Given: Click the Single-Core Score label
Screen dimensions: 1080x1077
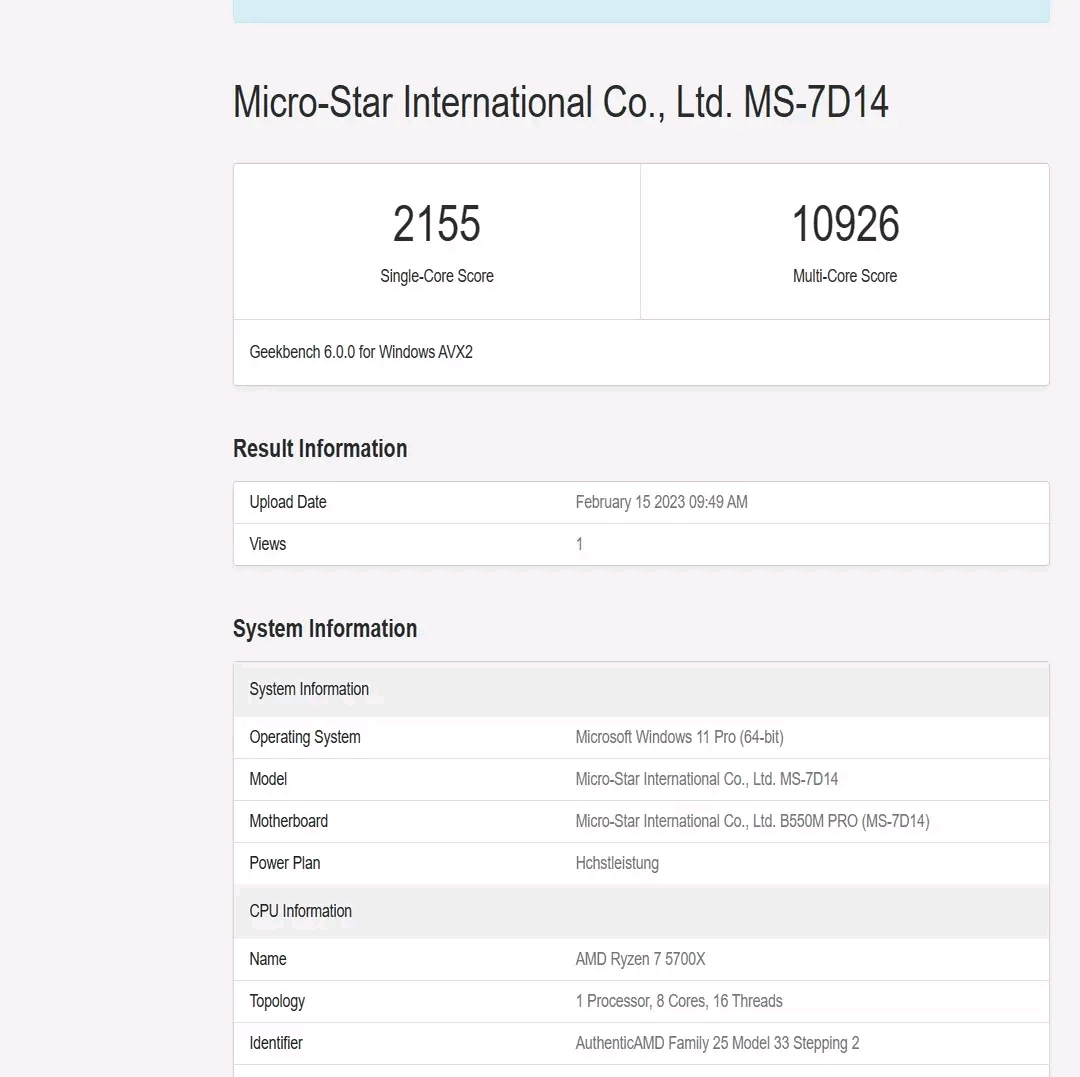Looking at the screenshot, I should 437,276.
